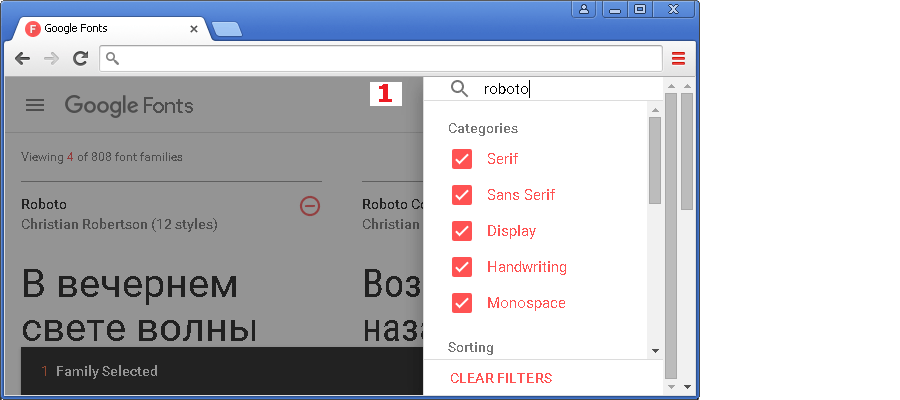
Task: Click the Sorting section heading
Action: pos(471,347)
